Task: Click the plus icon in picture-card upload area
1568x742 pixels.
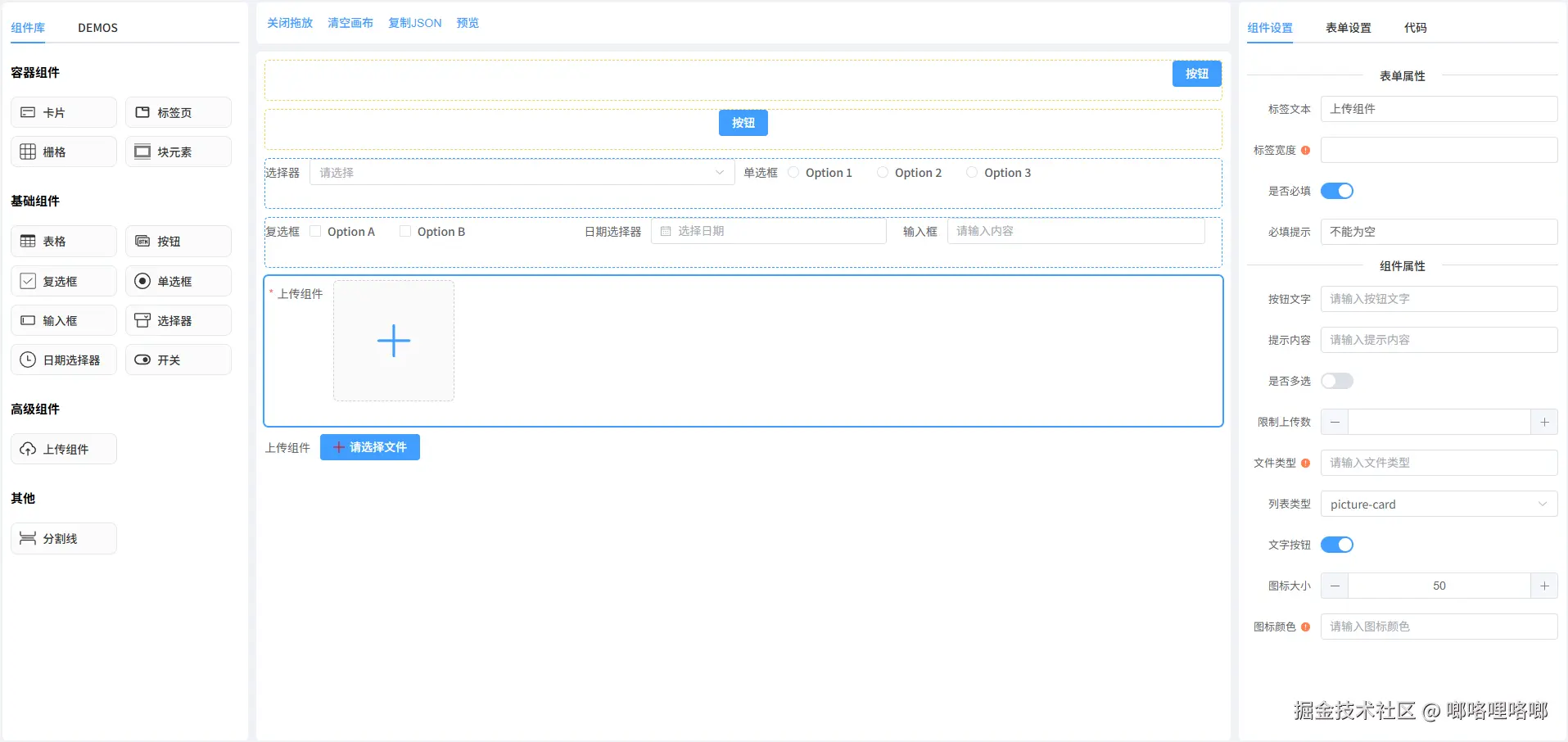Action: (x=394, y=341)
